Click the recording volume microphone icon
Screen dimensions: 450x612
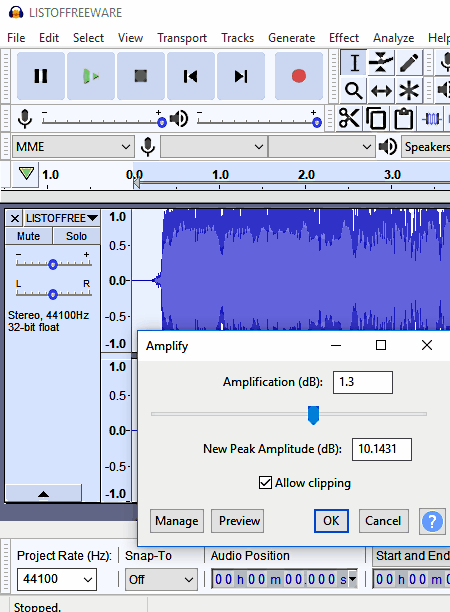(25, 119)
